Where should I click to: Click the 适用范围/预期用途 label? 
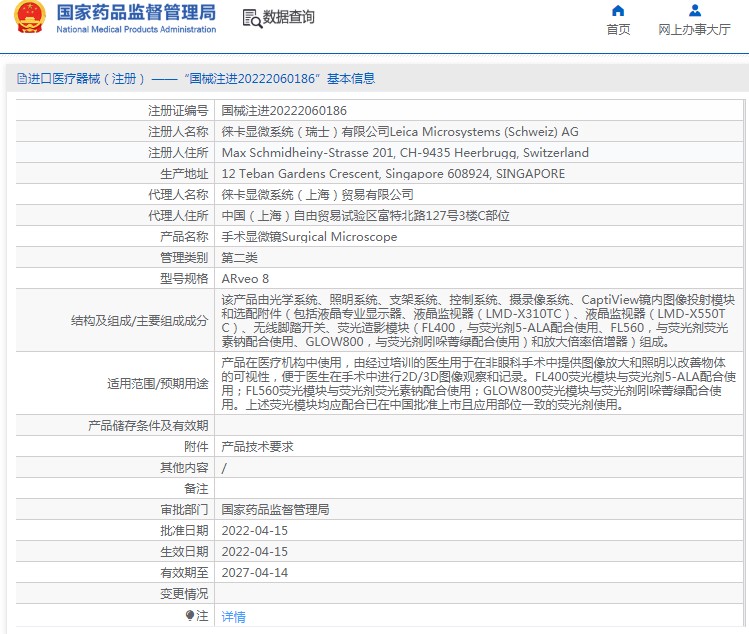point(158,384)
